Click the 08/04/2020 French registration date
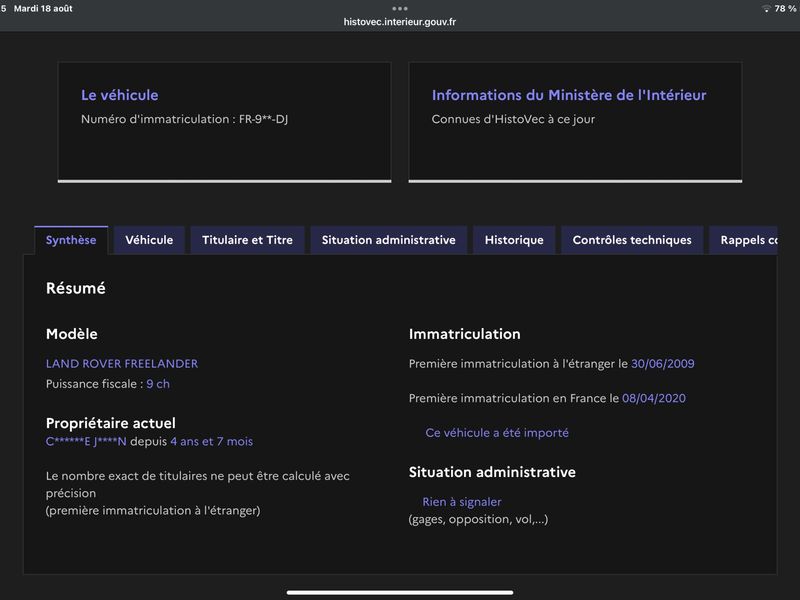This screenshot has width=800, height=600. (654, 398)
